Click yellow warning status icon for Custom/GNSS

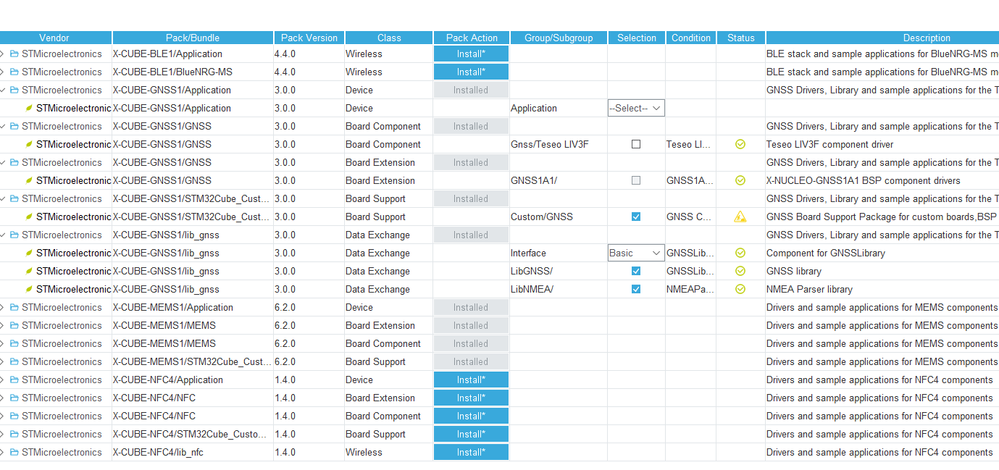click(x=740, y=217)
